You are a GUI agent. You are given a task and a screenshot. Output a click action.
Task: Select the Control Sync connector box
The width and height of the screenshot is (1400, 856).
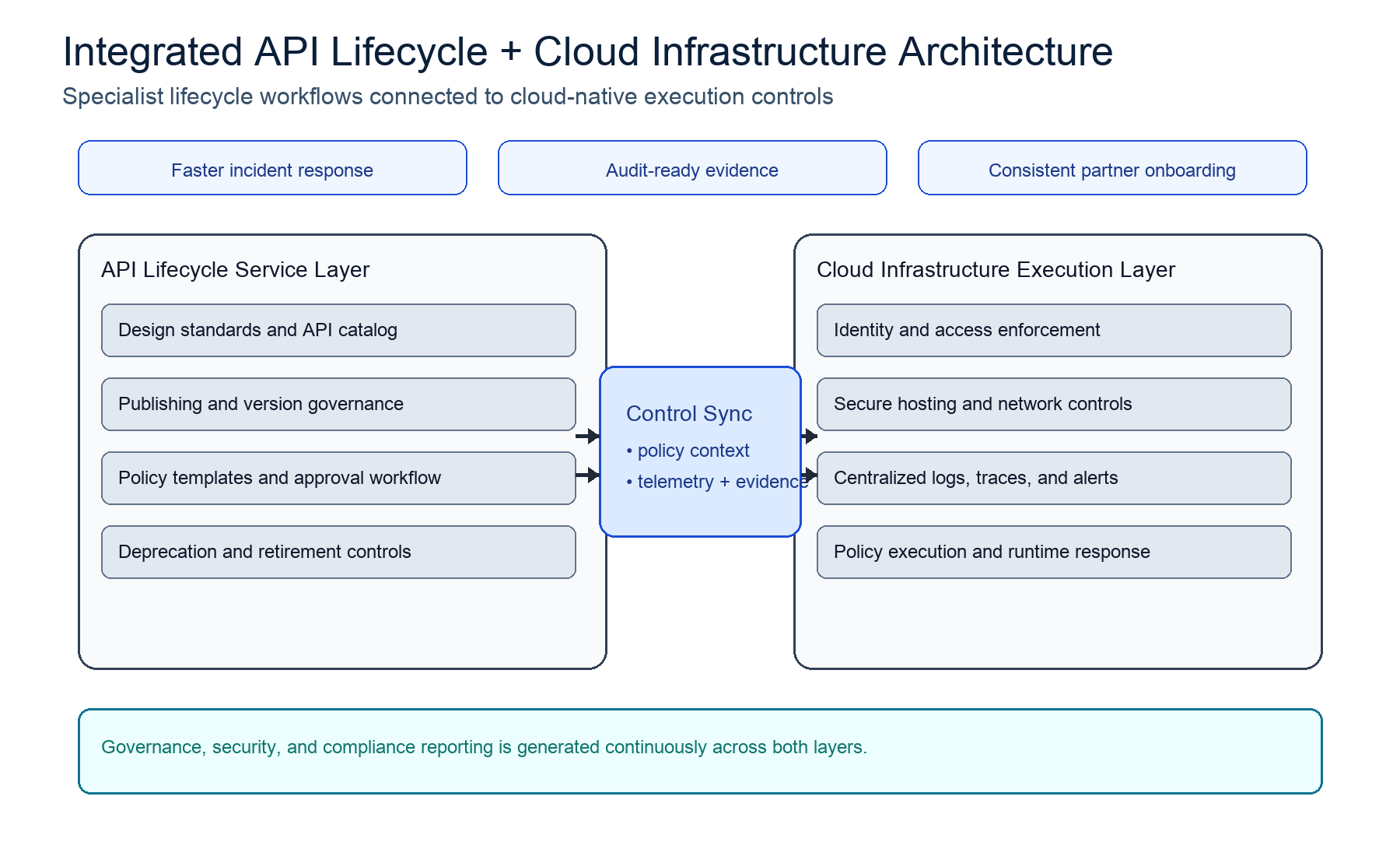click(699, 450)
